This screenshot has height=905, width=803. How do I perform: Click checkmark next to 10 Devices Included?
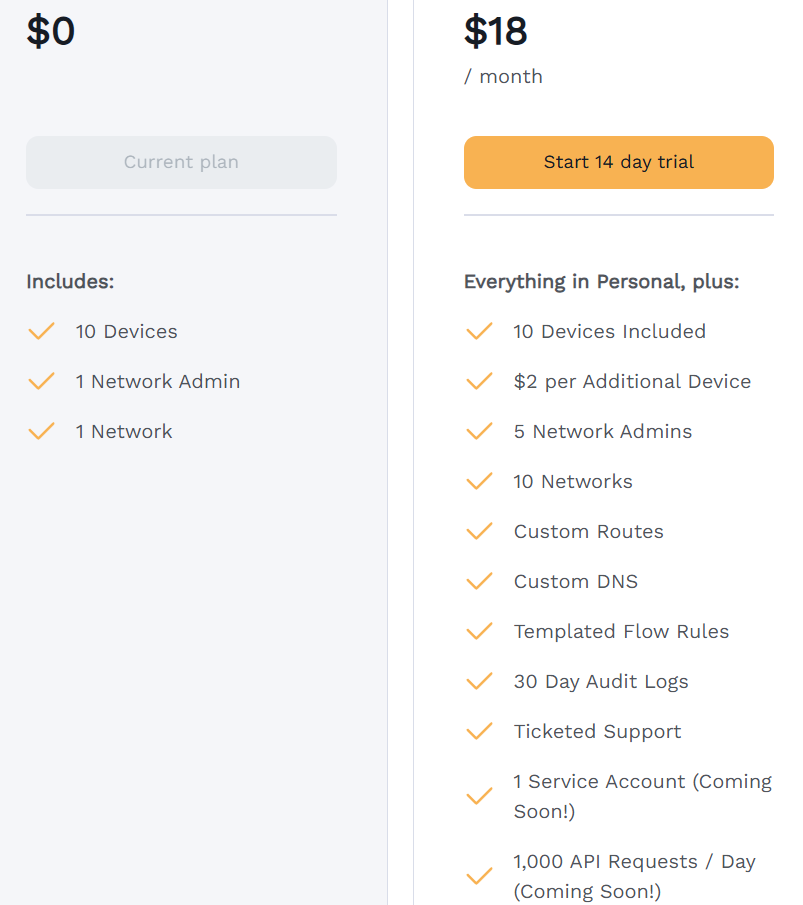click(479, 331)
